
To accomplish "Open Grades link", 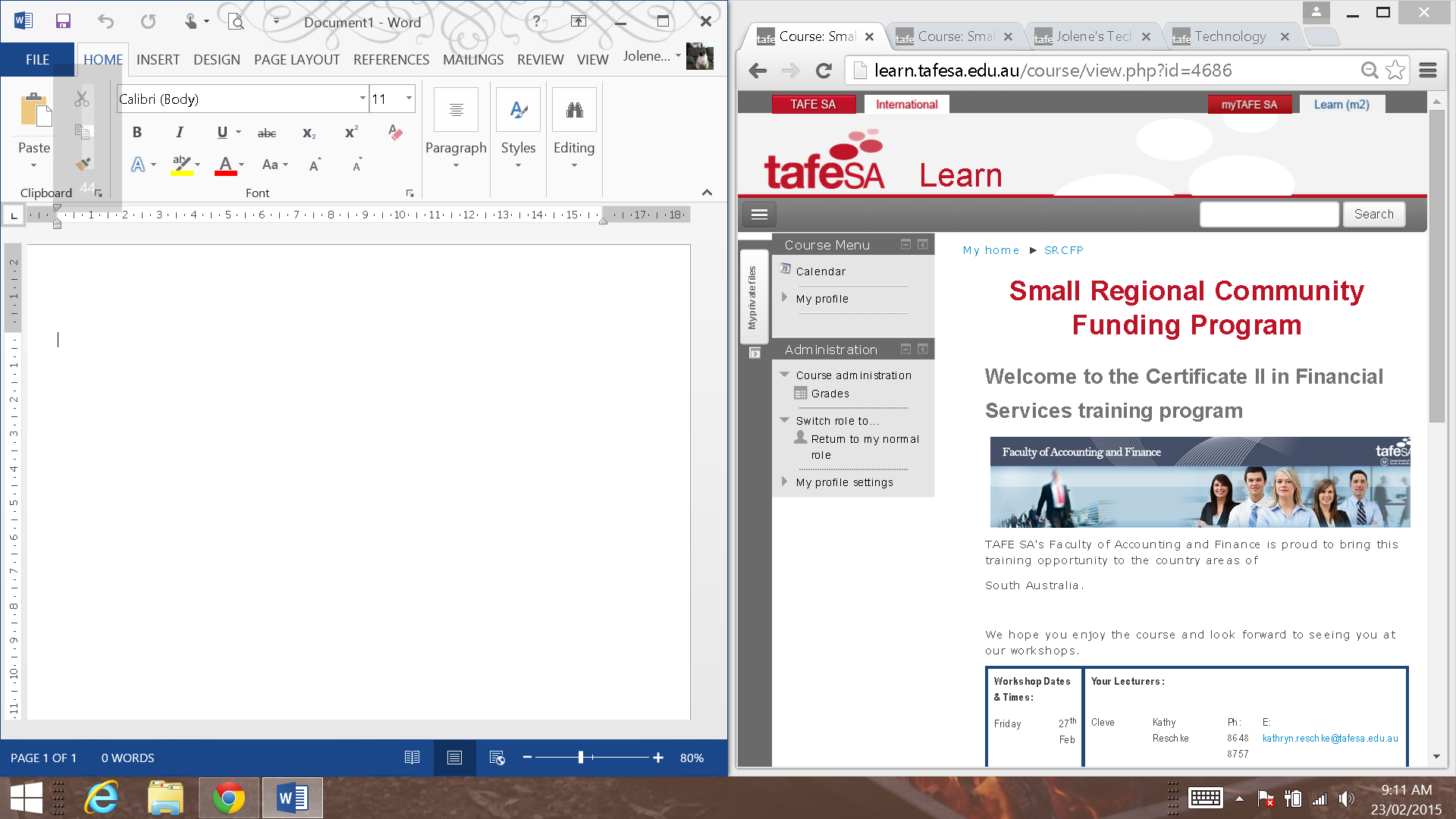I will pyautogui.click(x=830, y=394).
